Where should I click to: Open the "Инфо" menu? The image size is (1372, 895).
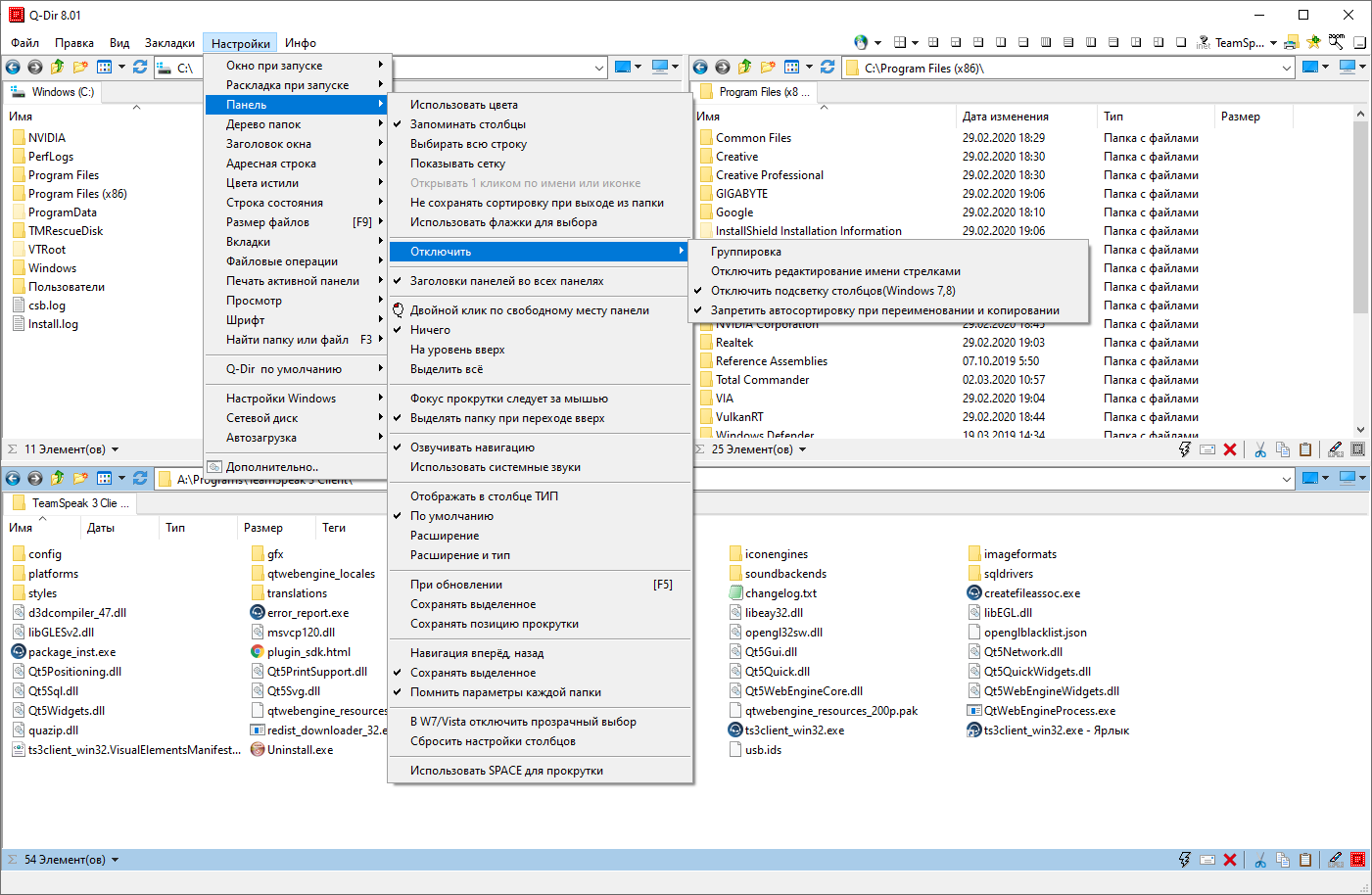point(300,43)
